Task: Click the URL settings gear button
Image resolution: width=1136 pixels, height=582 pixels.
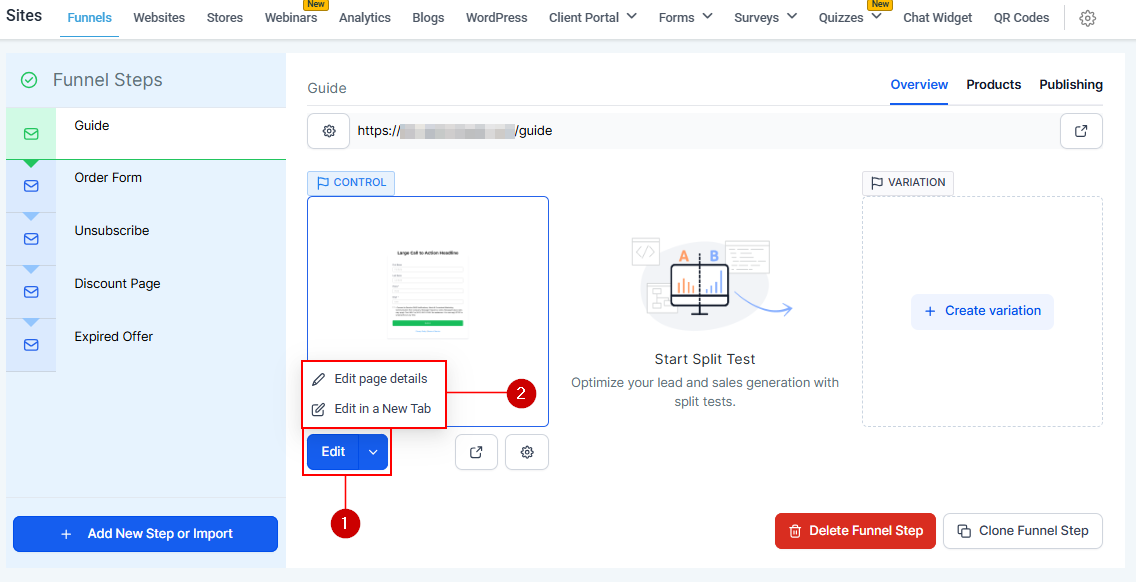Action: pyautogui.click(x=329, y=131)
